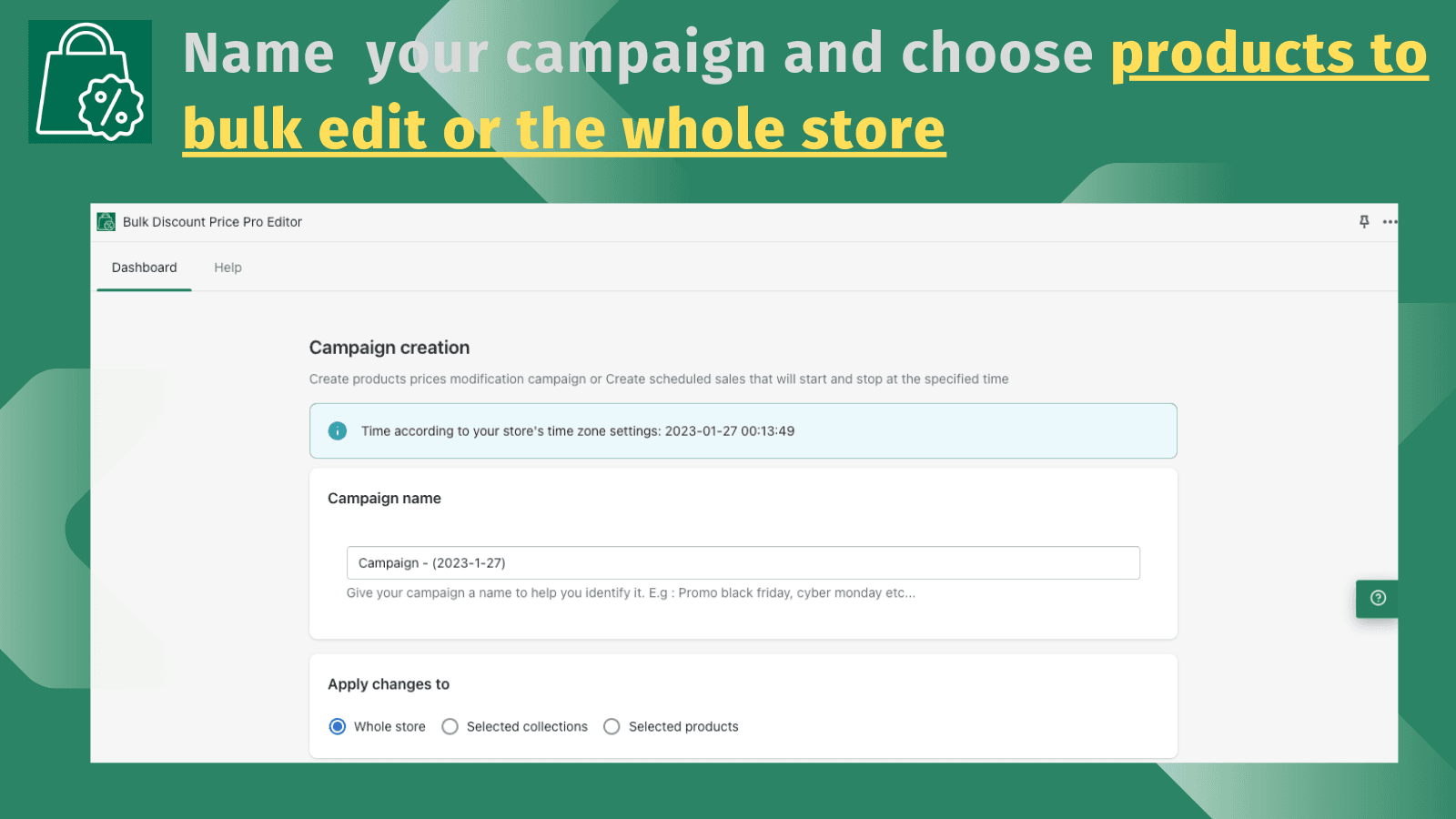The image size is (1456, 819).
Task: Choose the Selected collections option
Action: [450, 726]
